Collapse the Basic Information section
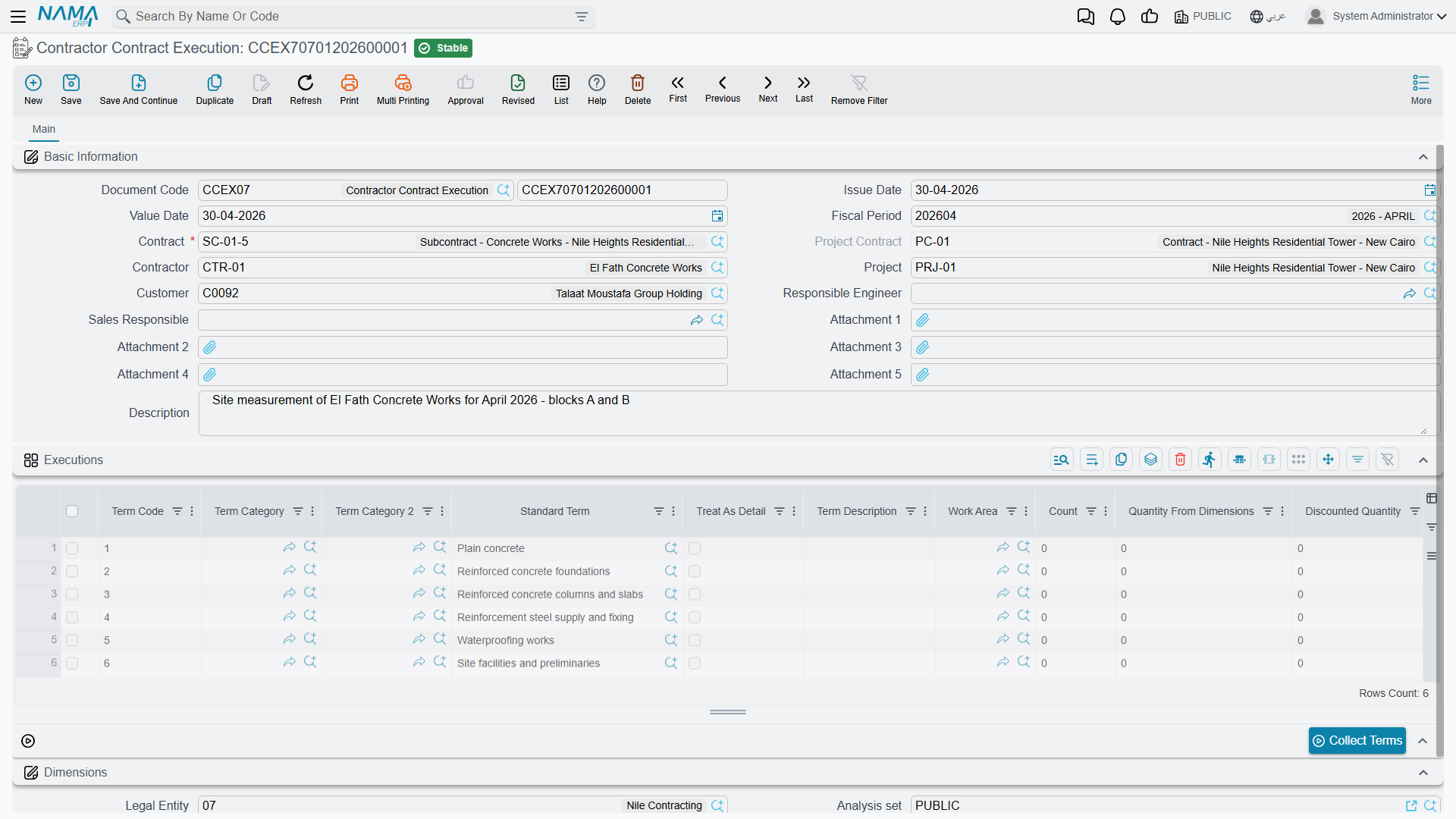Screen dimensions: 1456x819 click(x=1423, y=157)
